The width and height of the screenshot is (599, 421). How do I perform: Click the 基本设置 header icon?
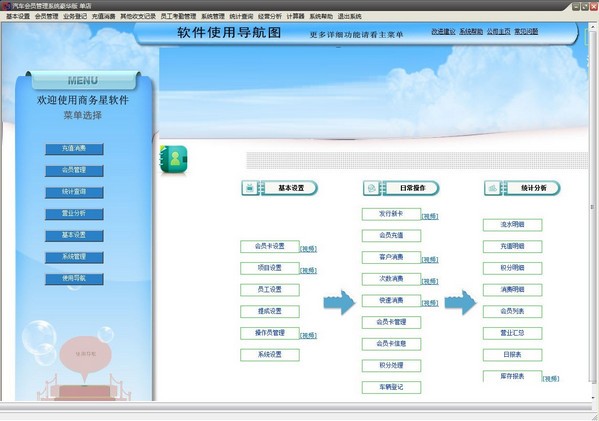[x=250, y=188]
